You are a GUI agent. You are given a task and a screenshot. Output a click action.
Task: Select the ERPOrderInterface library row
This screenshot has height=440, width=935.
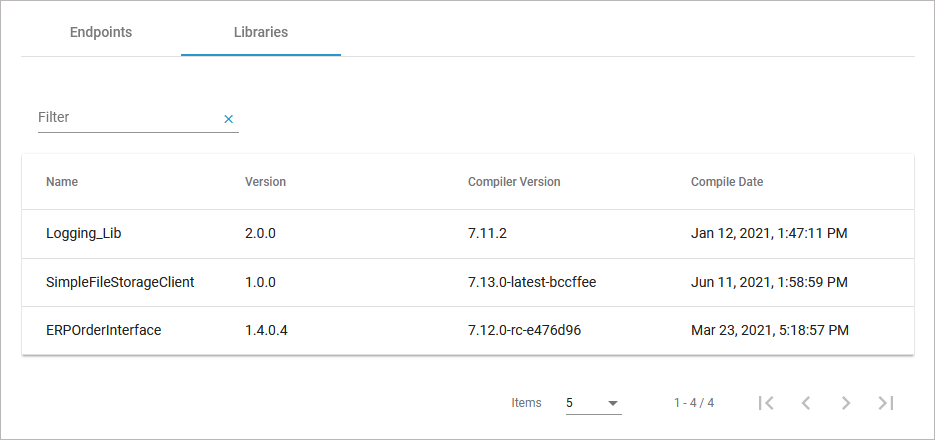(104, 330)
